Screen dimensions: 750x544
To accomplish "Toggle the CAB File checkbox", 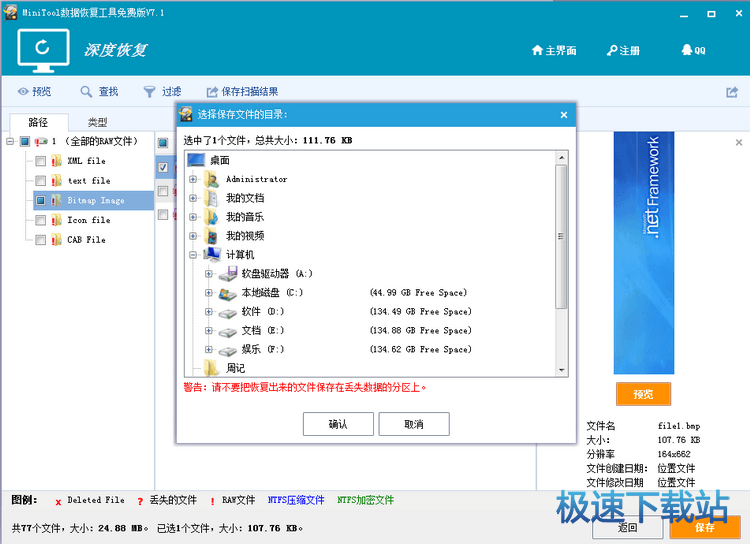I will click(41, 239).
